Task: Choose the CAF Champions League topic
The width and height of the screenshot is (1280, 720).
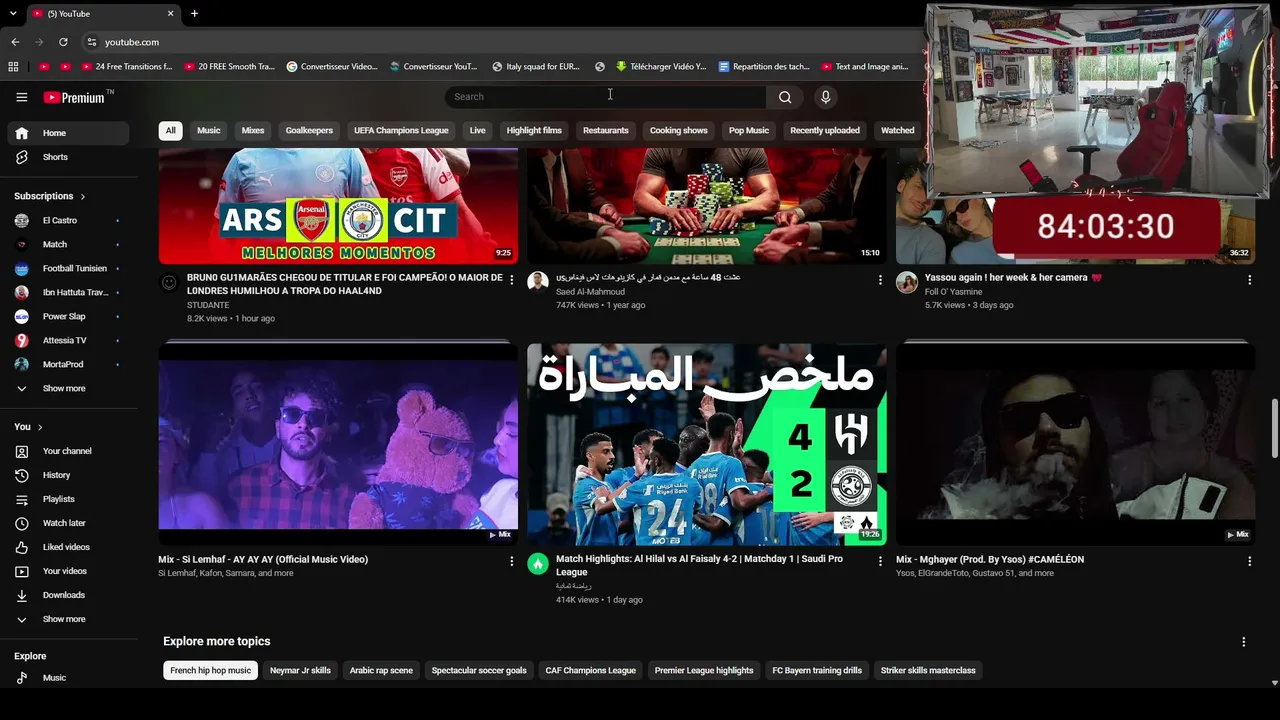Action: tap(590, 670)
